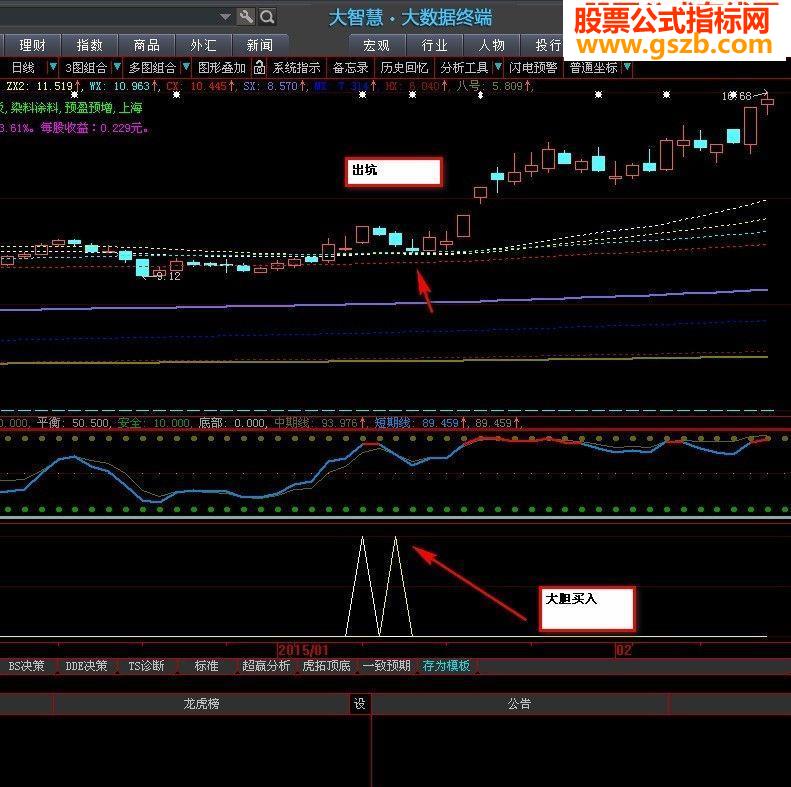The width and height of the screenshot is (791, 787).
Task: Select the 商品 tab
Action: (x=146, y=45)
